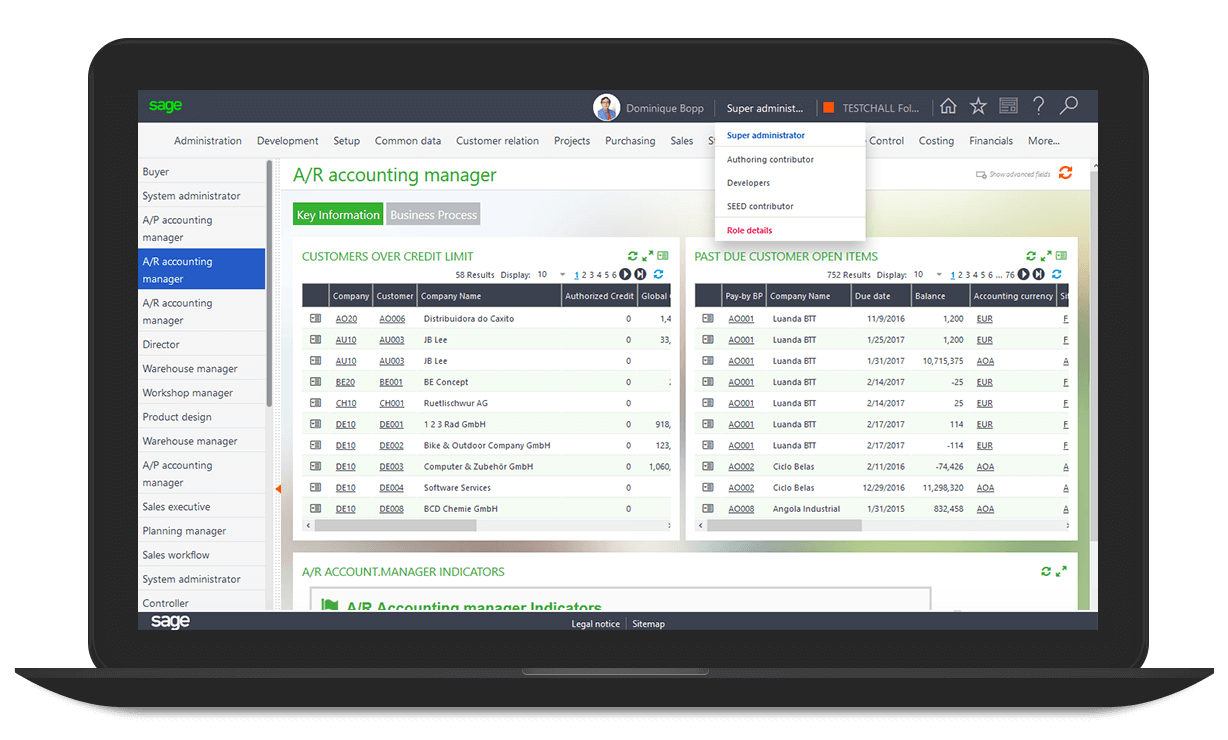This screenshot has height=740, width=1228.
Task: Maximize the A/R Account.Manager Indicators widget
Action: [x=1061, y=571]
